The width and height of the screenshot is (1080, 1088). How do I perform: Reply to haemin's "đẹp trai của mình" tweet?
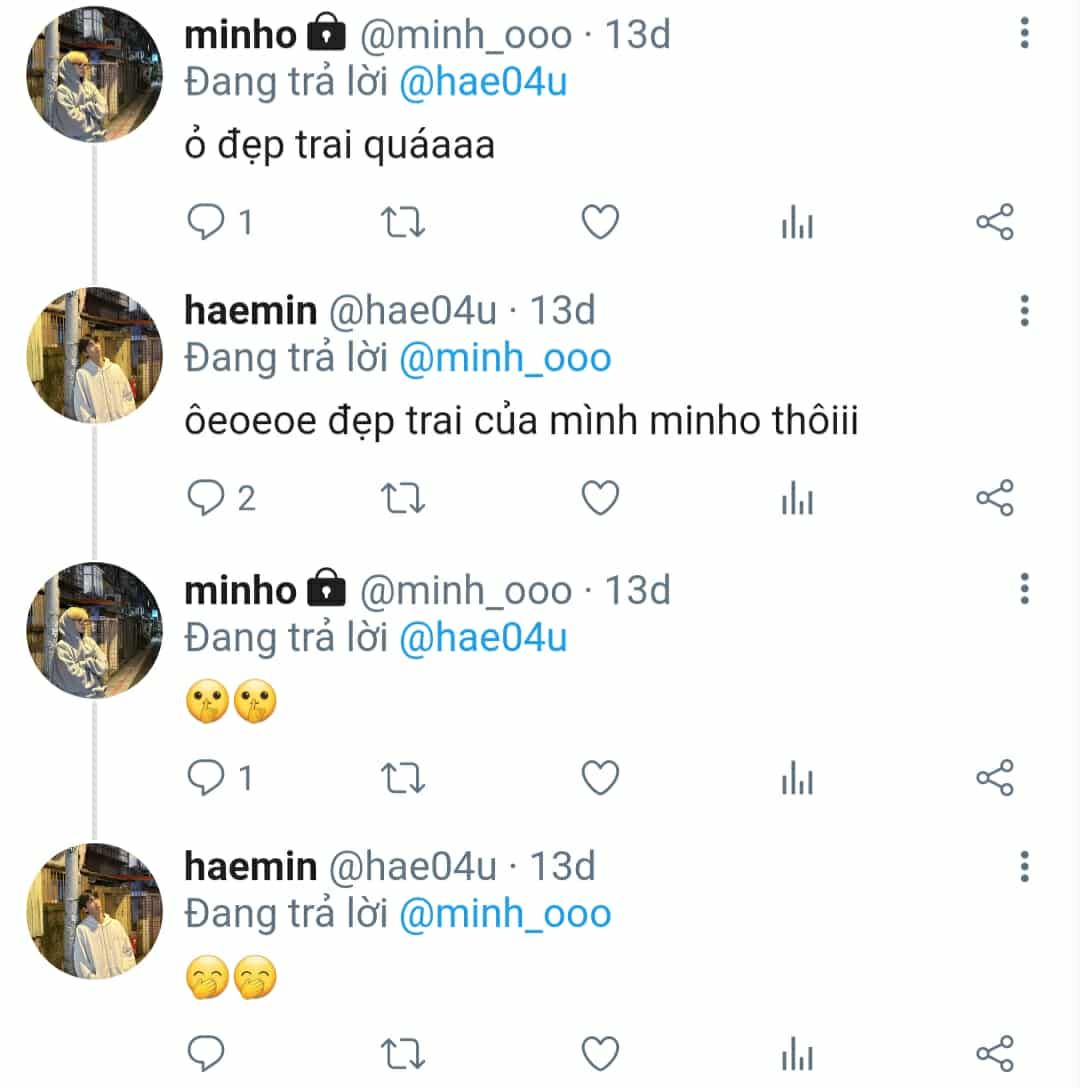[x=206, y=498]
